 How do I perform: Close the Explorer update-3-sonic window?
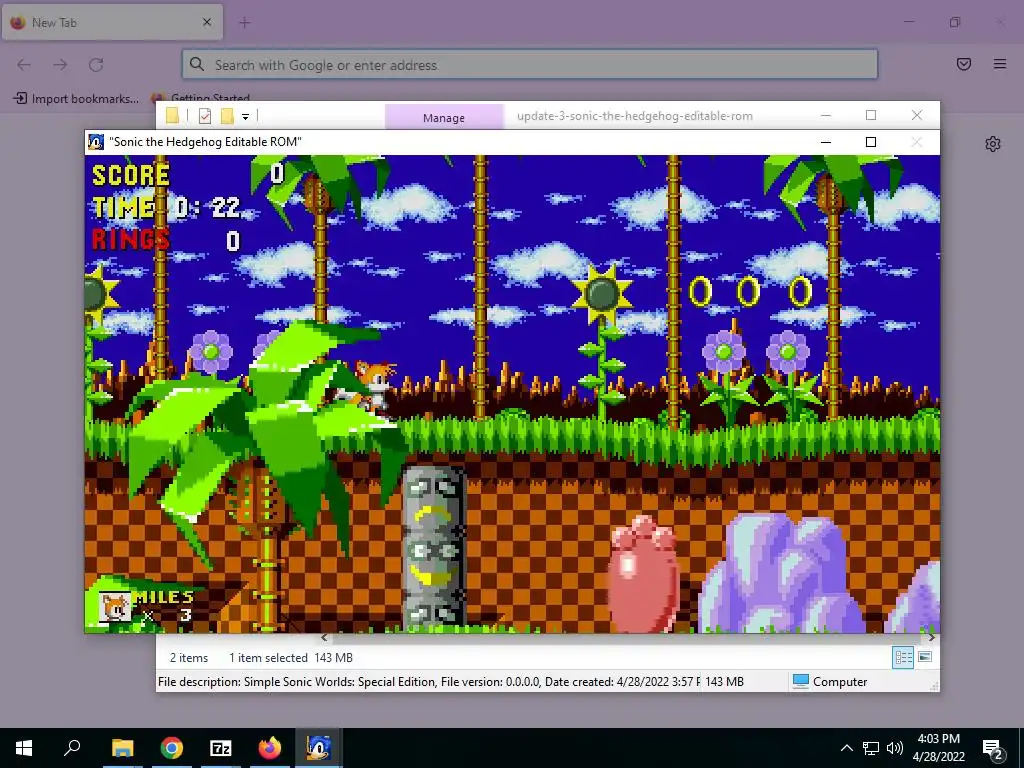[x=917, y=115]
